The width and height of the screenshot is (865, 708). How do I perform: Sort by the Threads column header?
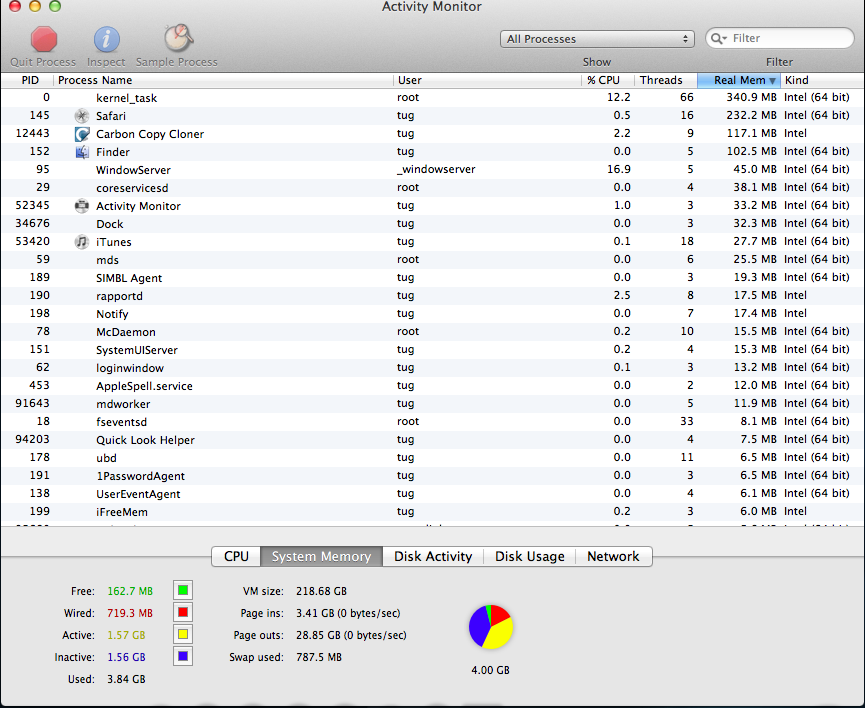(665, 80)
